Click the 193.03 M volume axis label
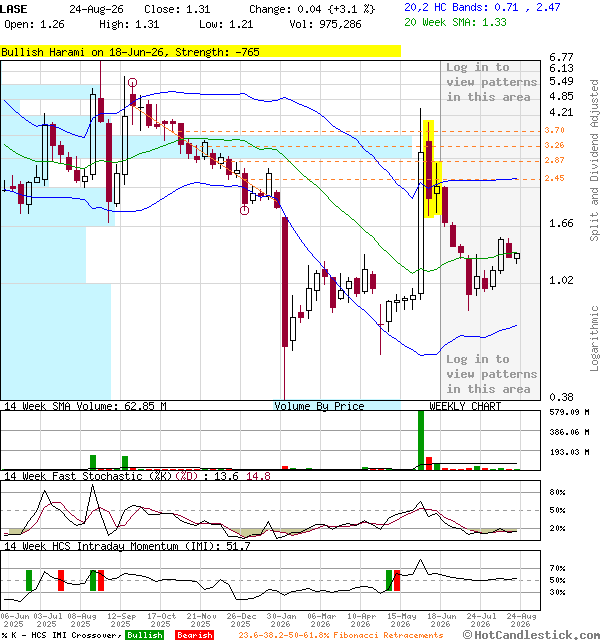This screenshot has height=640, width=600. coord(569,452)
